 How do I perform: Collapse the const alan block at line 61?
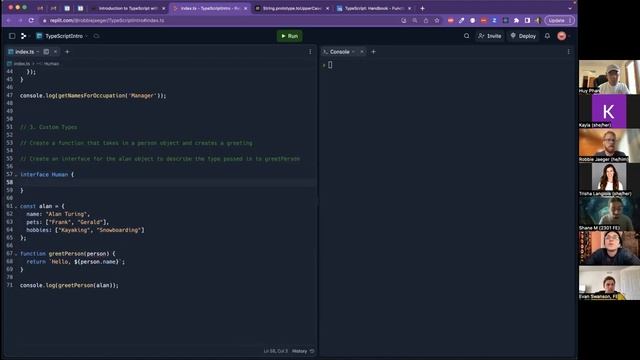point(16,207)
